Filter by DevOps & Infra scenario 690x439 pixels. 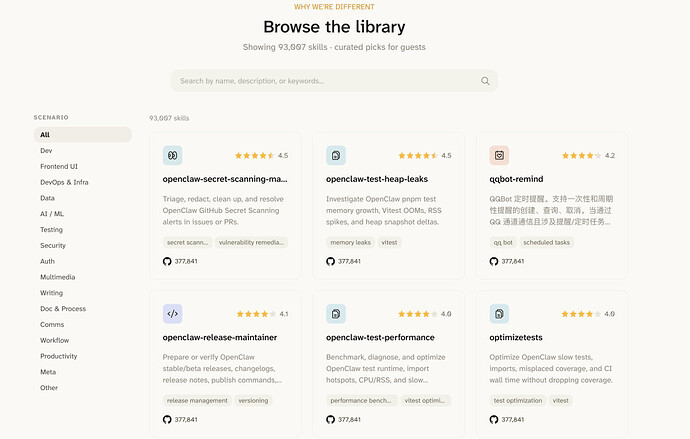(x=64, y=182)
